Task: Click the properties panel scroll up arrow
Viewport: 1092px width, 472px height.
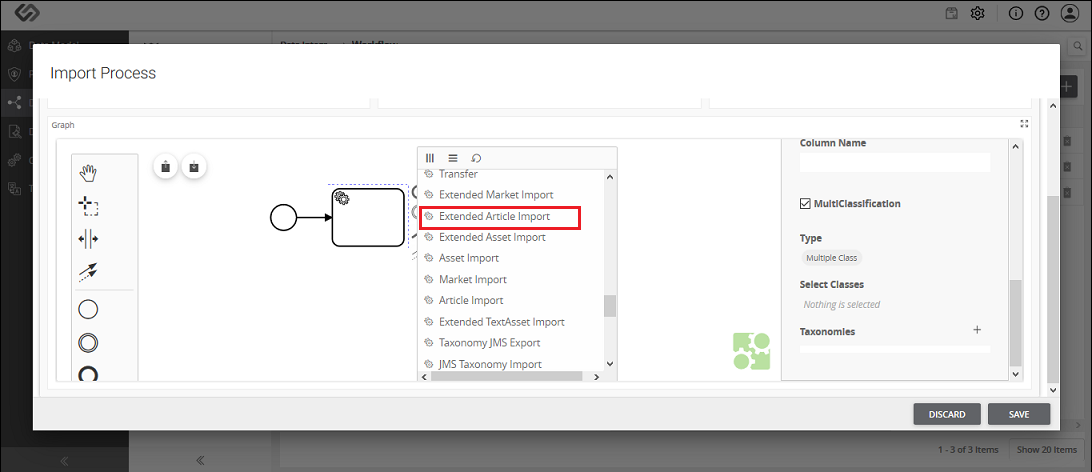Action: click(1016, 146)
